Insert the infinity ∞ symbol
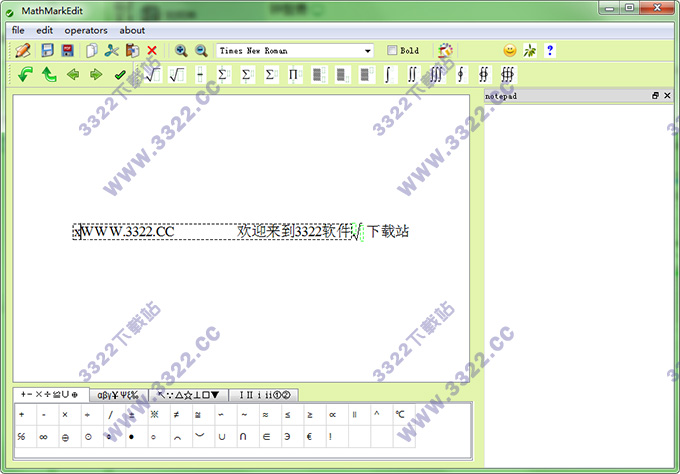The height and width of the screenshot is (474, 680). pyautogui.click(x=43, y=437)
